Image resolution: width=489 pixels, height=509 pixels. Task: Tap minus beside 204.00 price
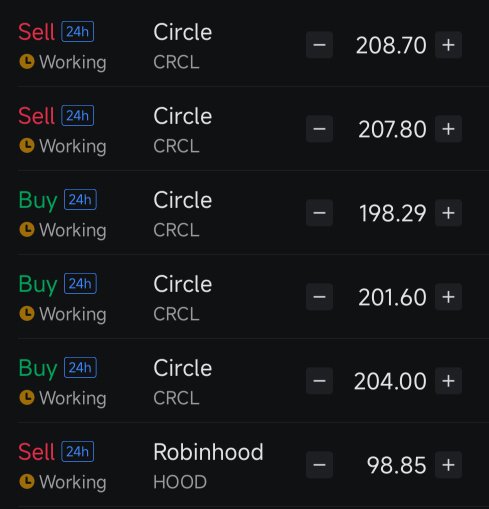pos(319,381)
